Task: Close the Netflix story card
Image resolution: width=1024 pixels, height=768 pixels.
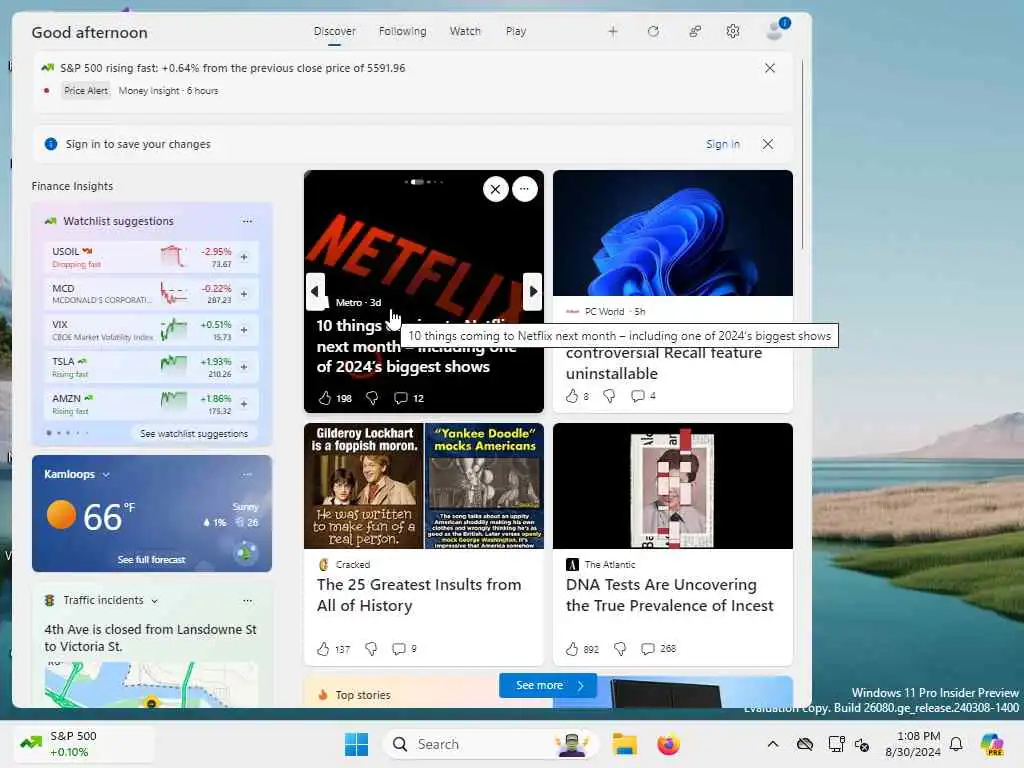Action: coord(496,189)
